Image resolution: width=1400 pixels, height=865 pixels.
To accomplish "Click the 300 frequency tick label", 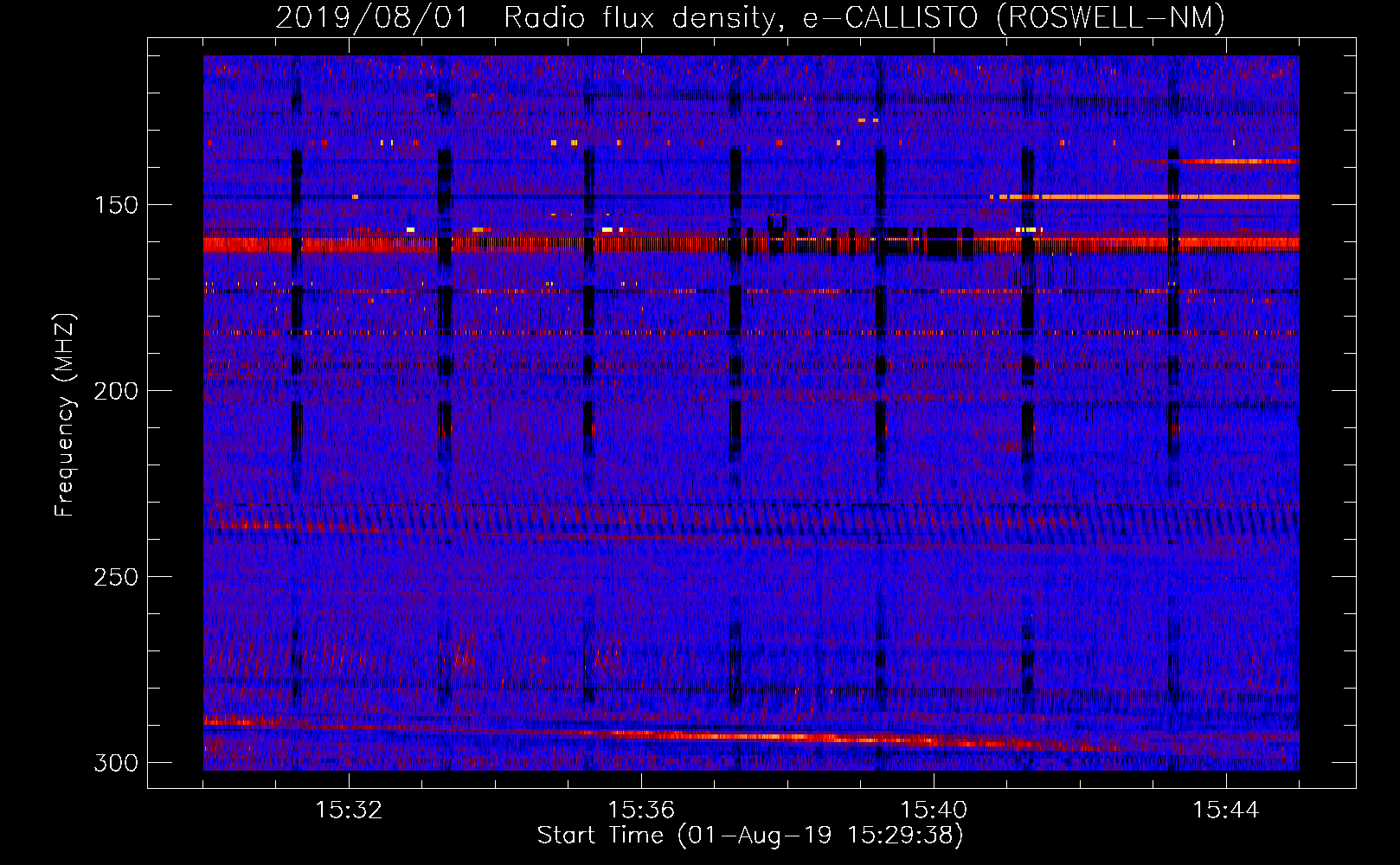I will point(116,763).
